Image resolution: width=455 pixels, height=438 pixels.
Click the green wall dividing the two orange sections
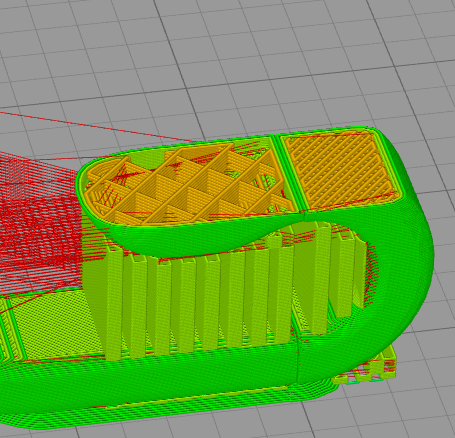[289, 173]
